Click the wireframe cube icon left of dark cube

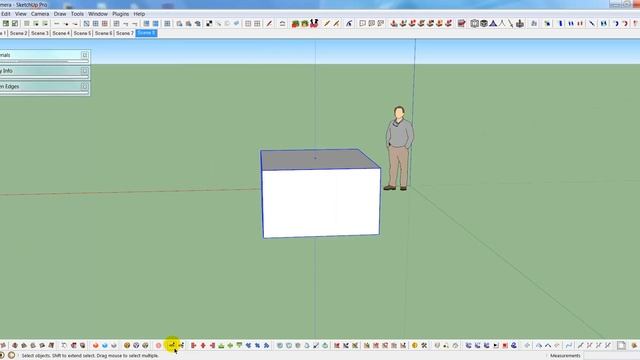[474, 24]
